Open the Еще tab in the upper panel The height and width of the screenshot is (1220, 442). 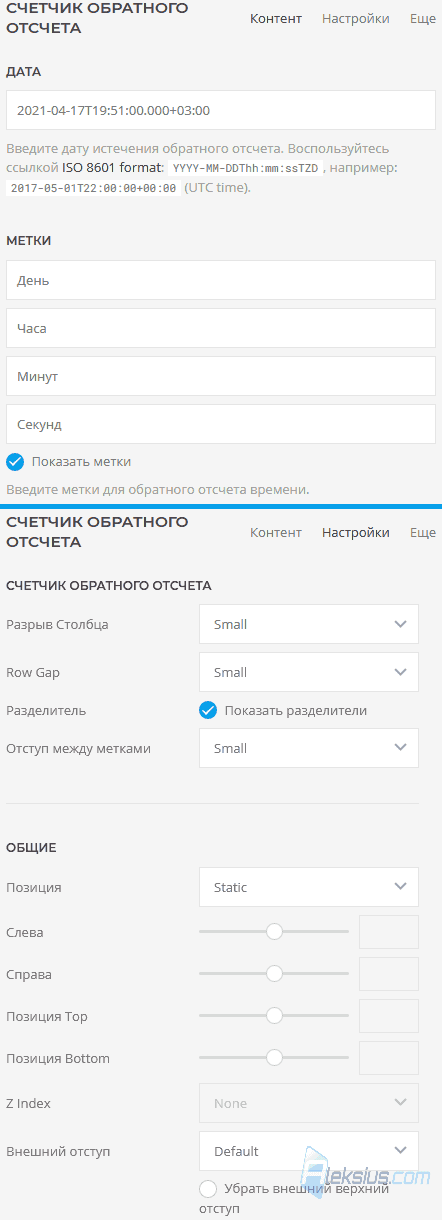(423, 19)
